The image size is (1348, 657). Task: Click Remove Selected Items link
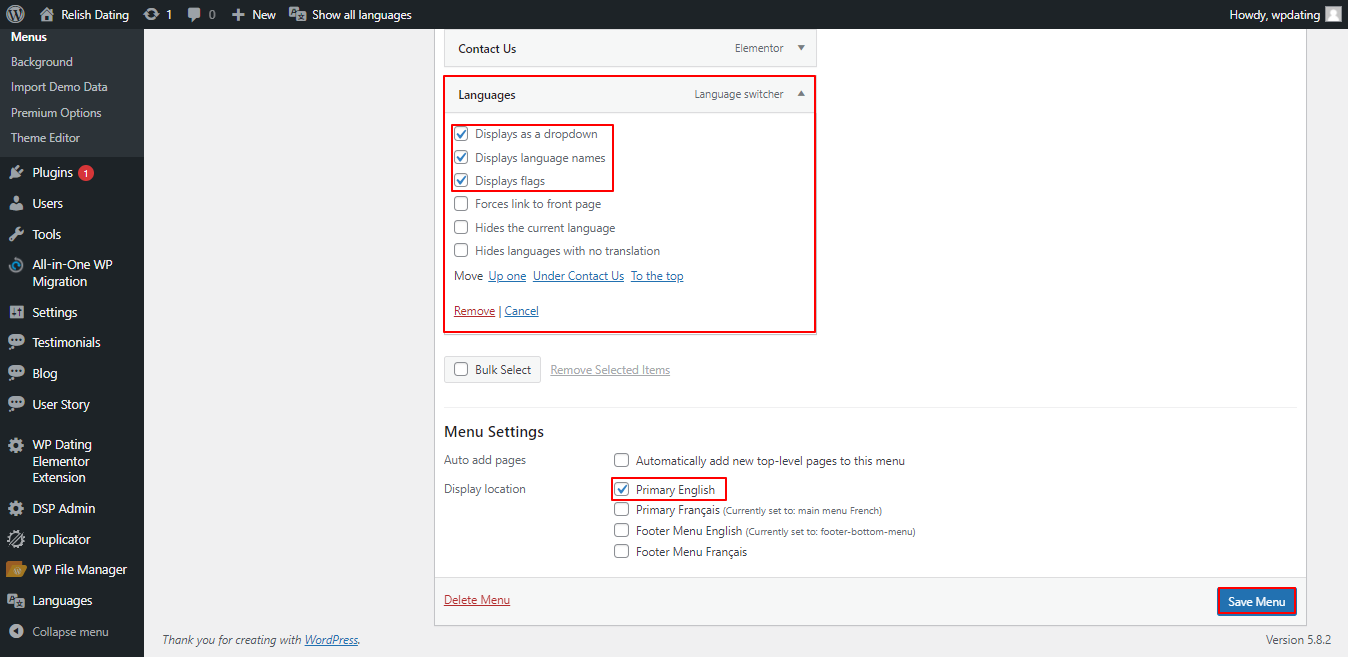(x=610, y=370)
